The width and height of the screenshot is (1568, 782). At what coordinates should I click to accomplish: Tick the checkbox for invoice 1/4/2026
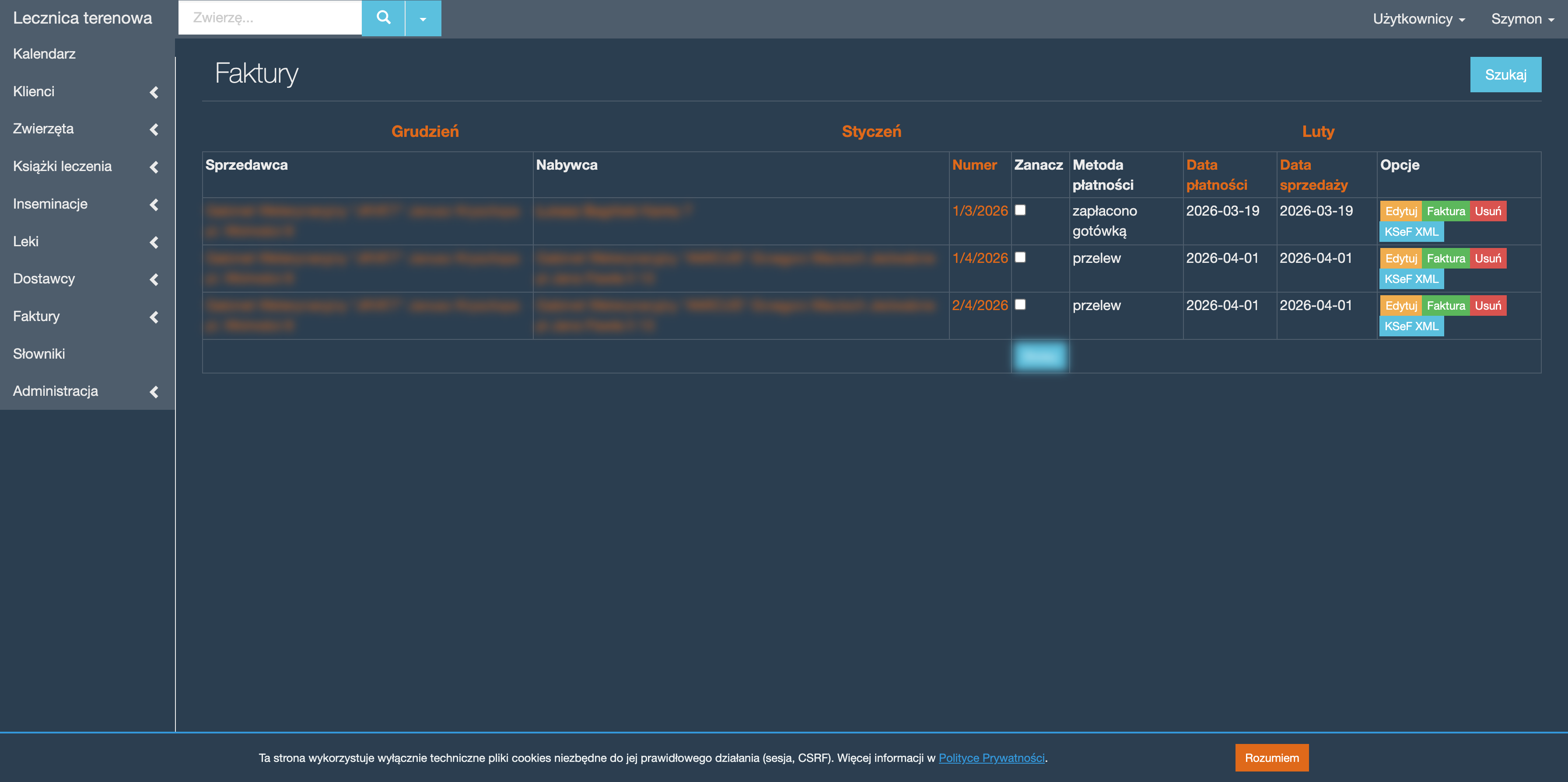click(x=1020, y=257)
